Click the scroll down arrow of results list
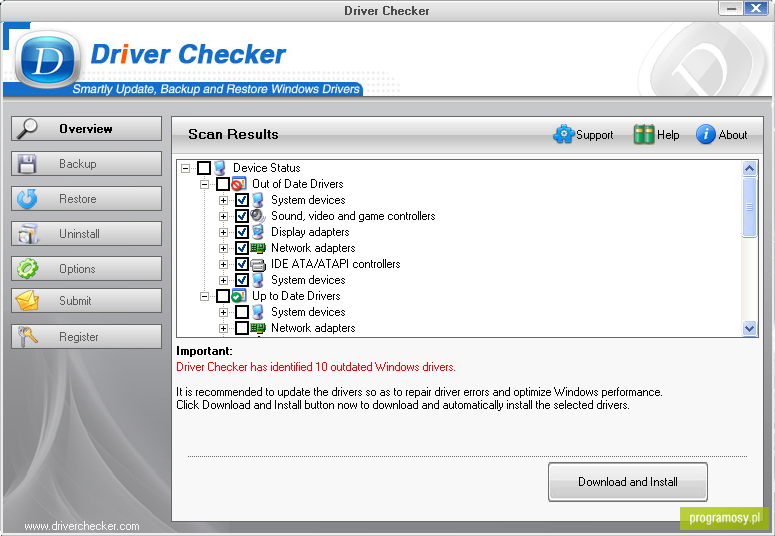The image size is (775, 536). tap(749, 328)
